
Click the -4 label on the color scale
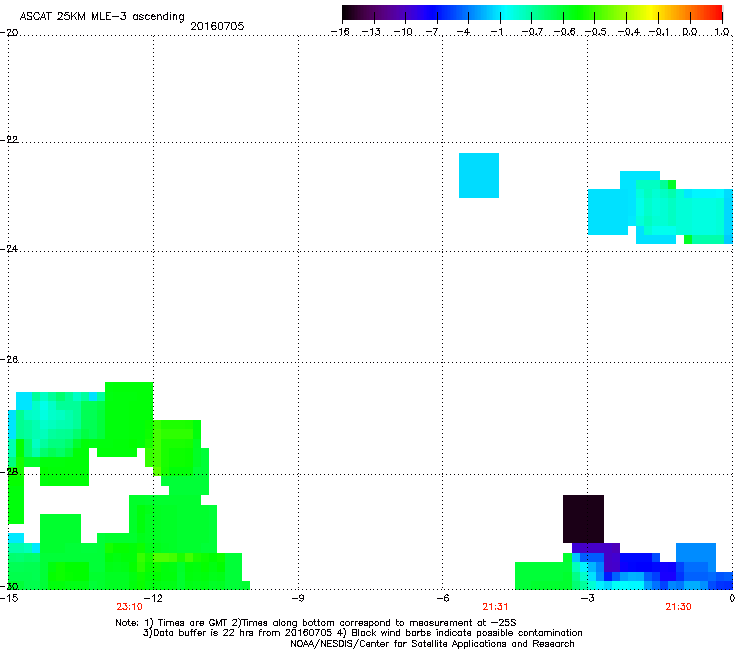463,32
